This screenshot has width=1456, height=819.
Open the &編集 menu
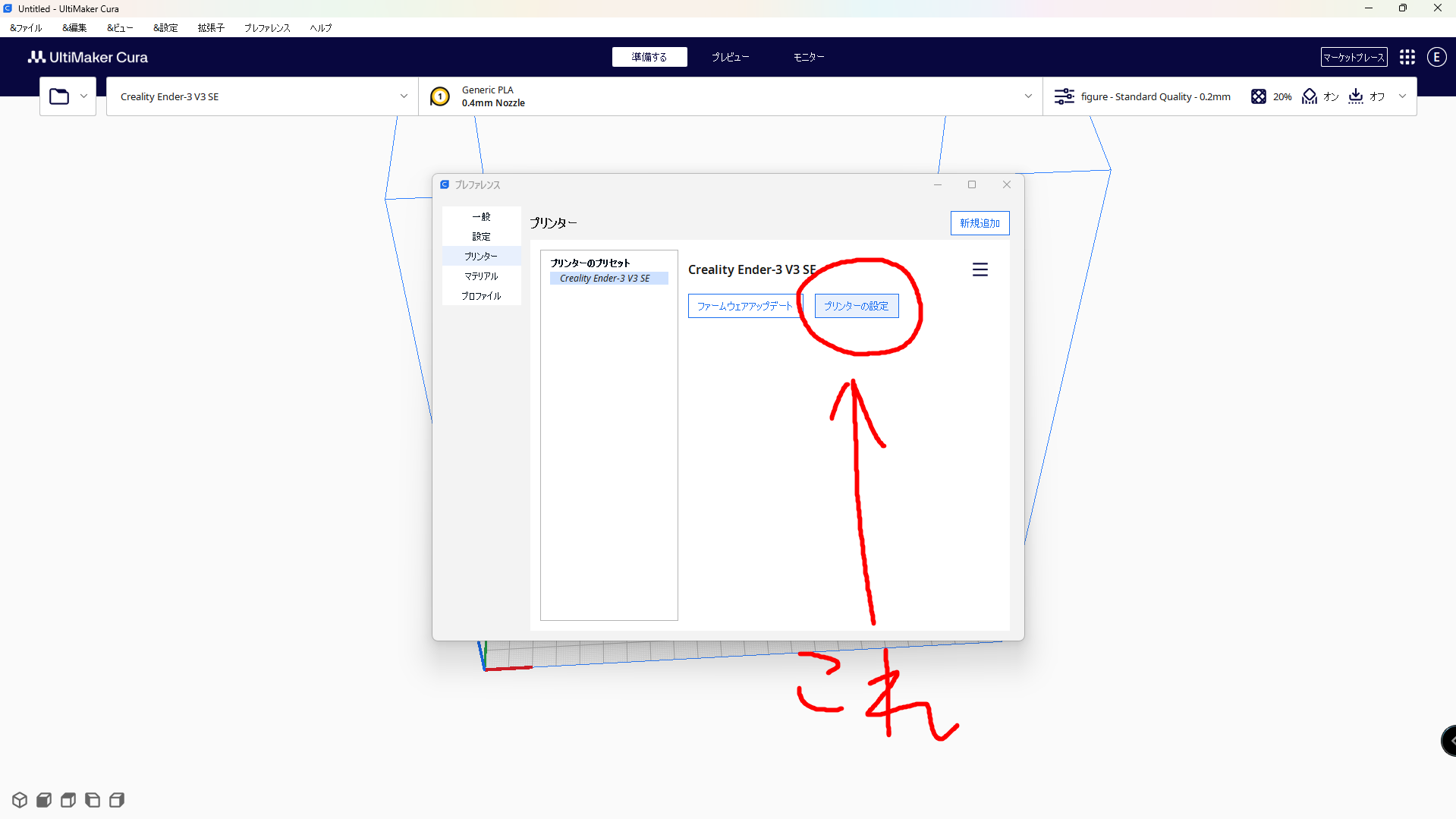[x=74, y=28]
